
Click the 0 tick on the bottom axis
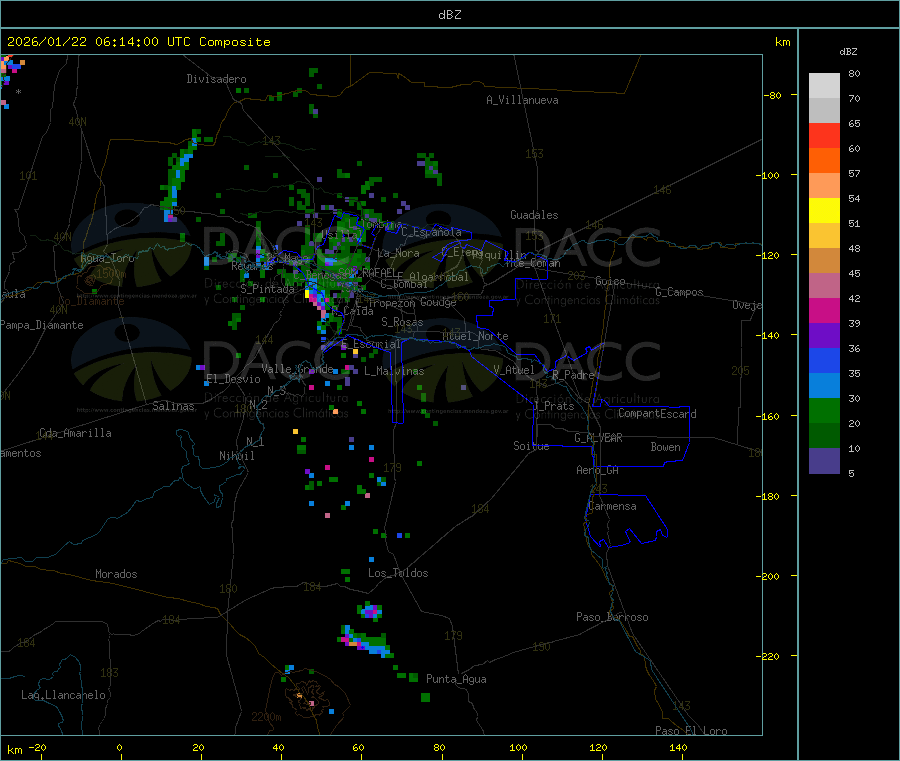(x=119, y=747)
